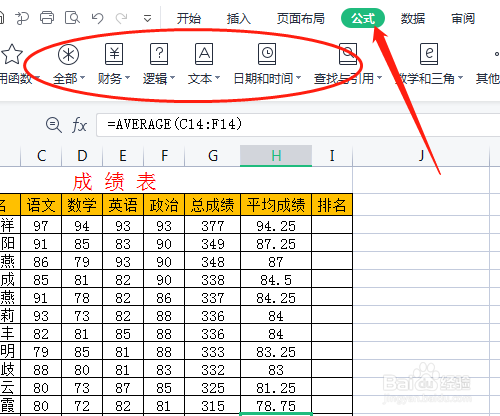Click the 政治 header cell
500x416 pixels.
pos(164,205)
